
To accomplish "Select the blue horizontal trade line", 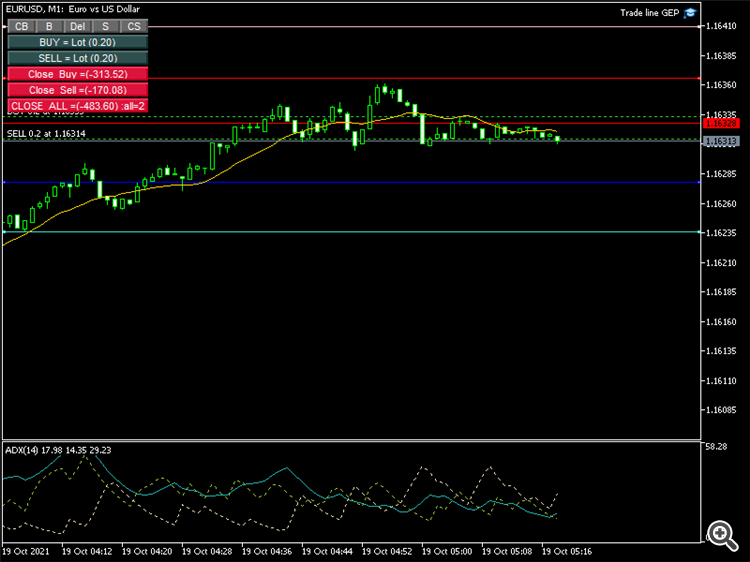I will pos(352,182).
